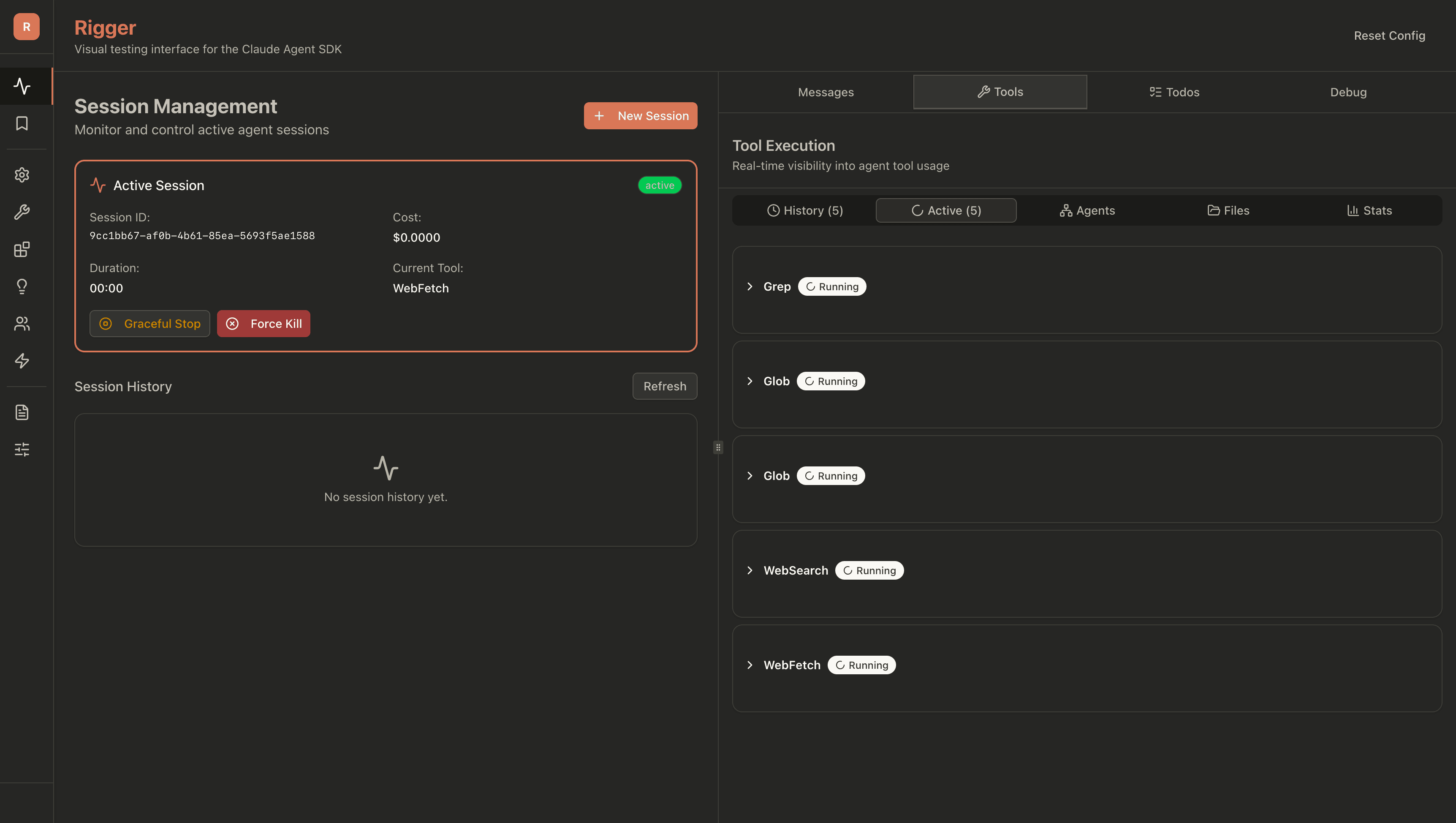This screenshot has height=823, width=1456.
Task: Click the Running badge on WebSearch
Action: pyautogui.click(x=869, y=570)
